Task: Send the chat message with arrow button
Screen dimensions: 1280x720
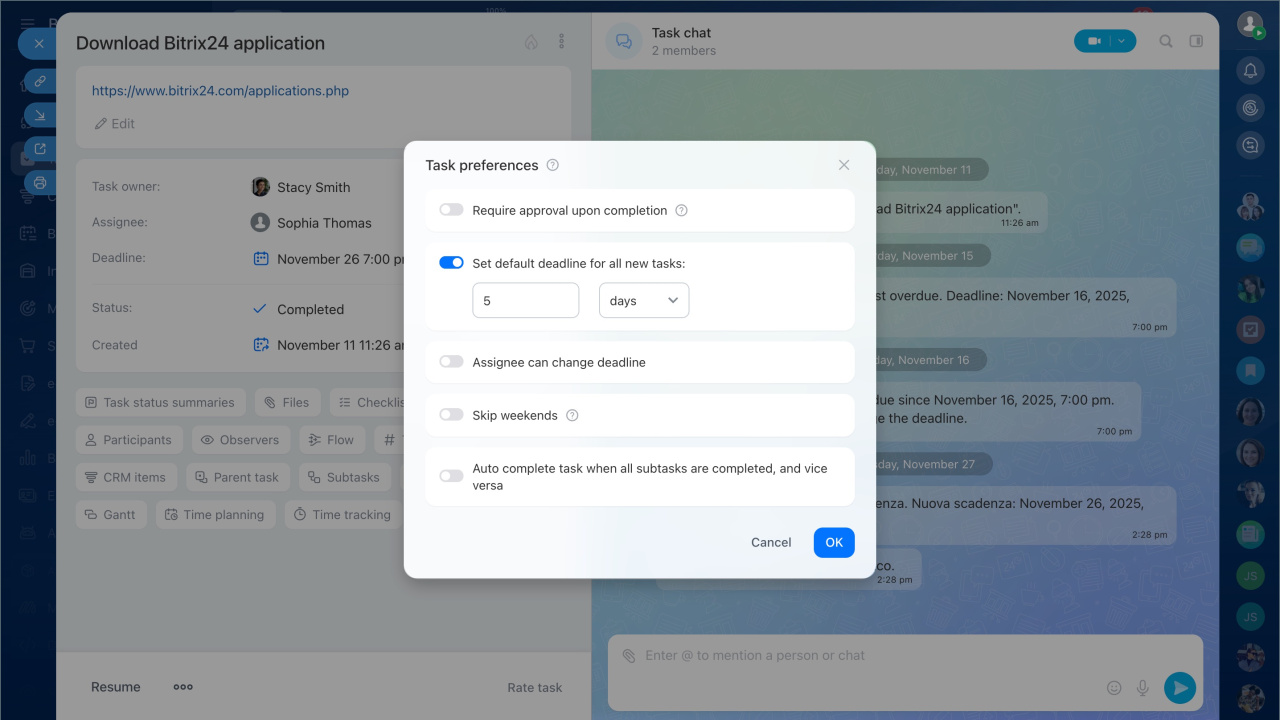Action: pos(1180,687)
